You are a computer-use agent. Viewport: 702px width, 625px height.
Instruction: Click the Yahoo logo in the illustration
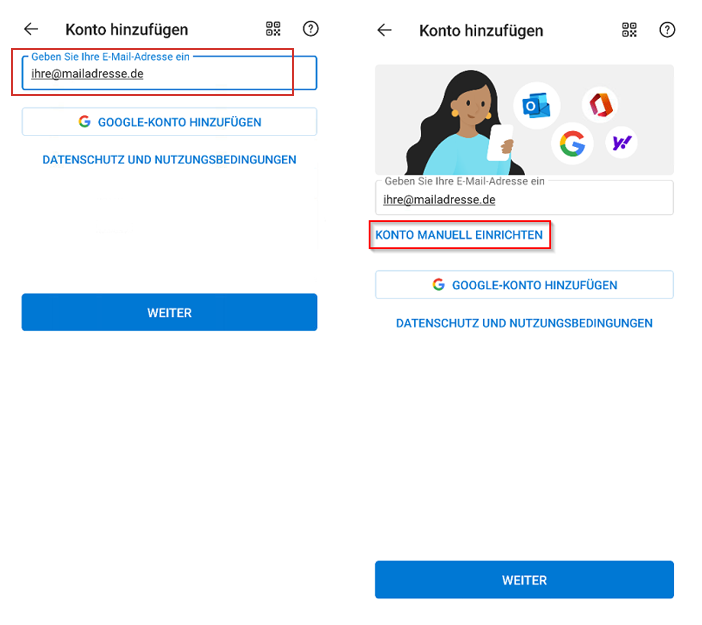pyautogui.click(x=621, y=143)
